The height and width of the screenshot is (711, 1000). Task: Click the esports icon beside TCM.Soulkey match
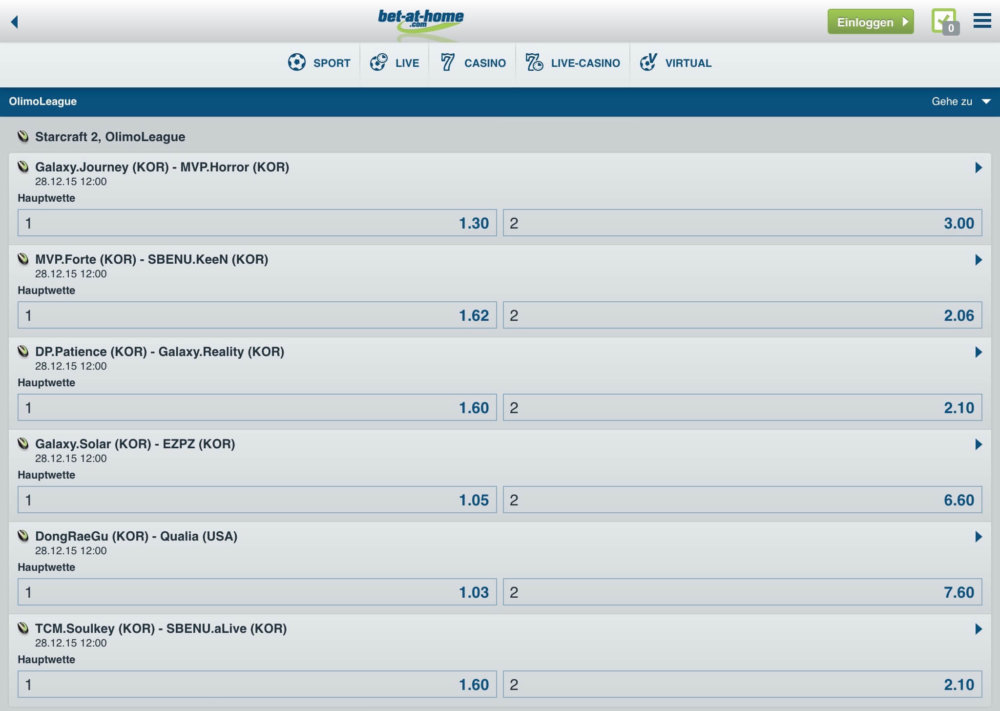pyautogui.click(x=23, y=628)
